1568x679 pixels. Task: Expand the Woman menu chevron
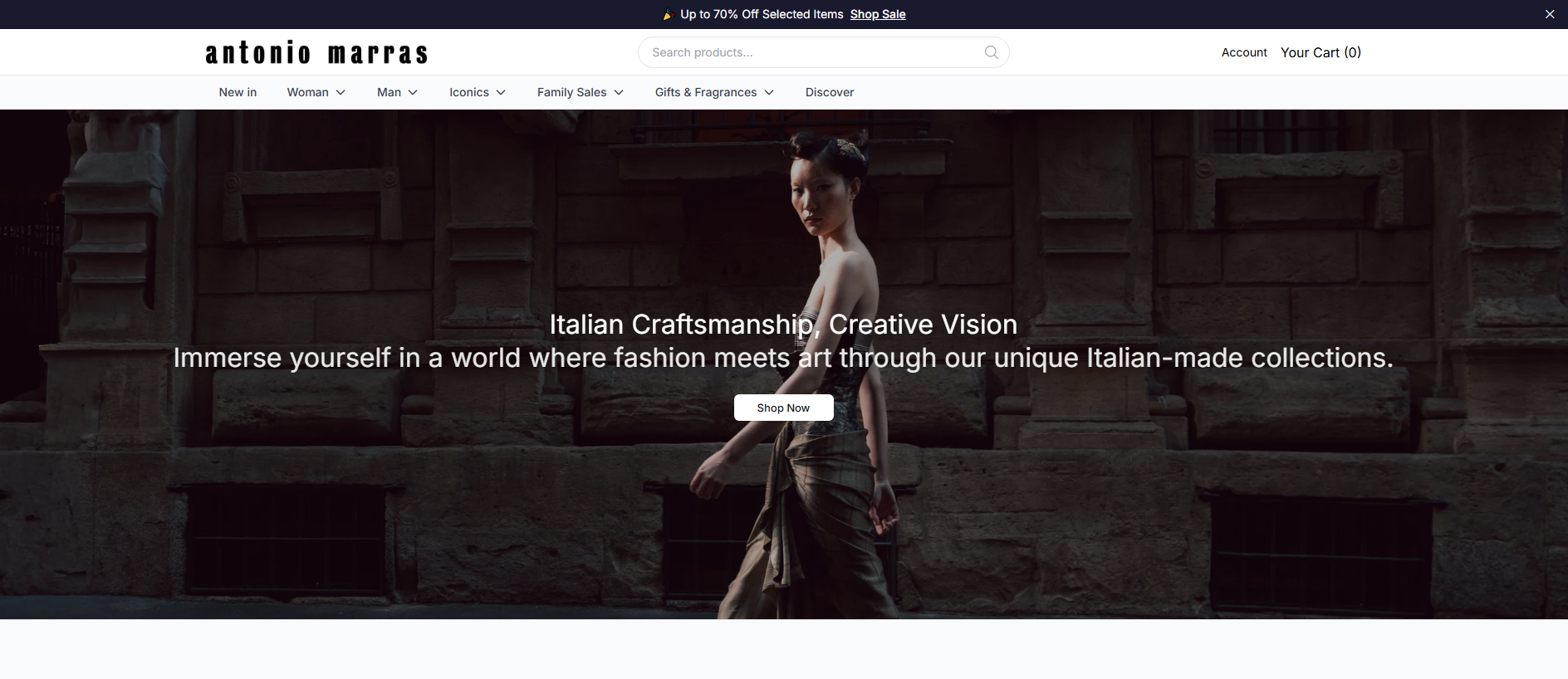pos(341,92)
